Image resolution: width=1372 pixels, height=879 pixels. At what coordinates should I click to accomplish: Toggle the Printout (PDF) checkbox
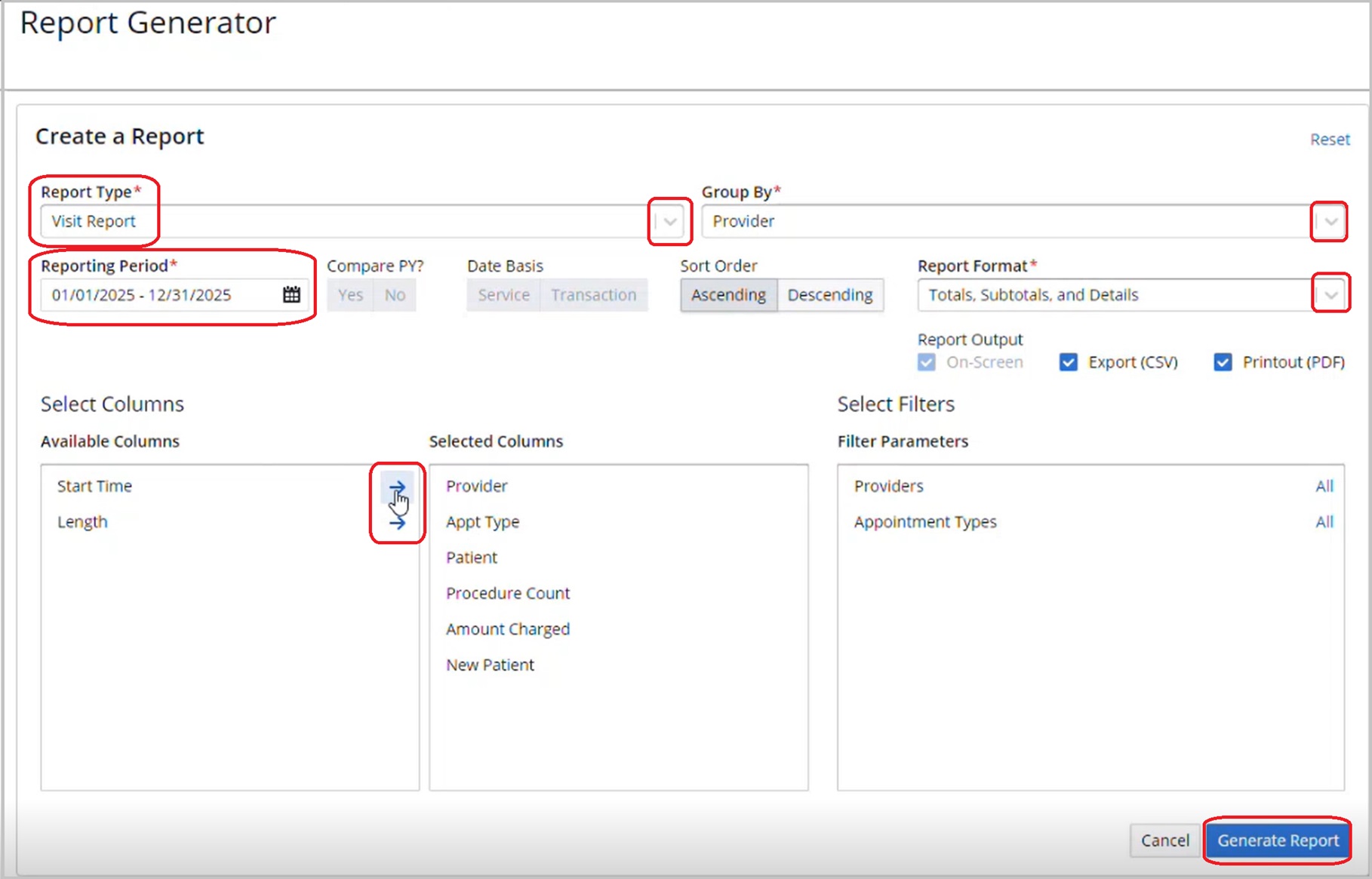tap(1223, 362)
